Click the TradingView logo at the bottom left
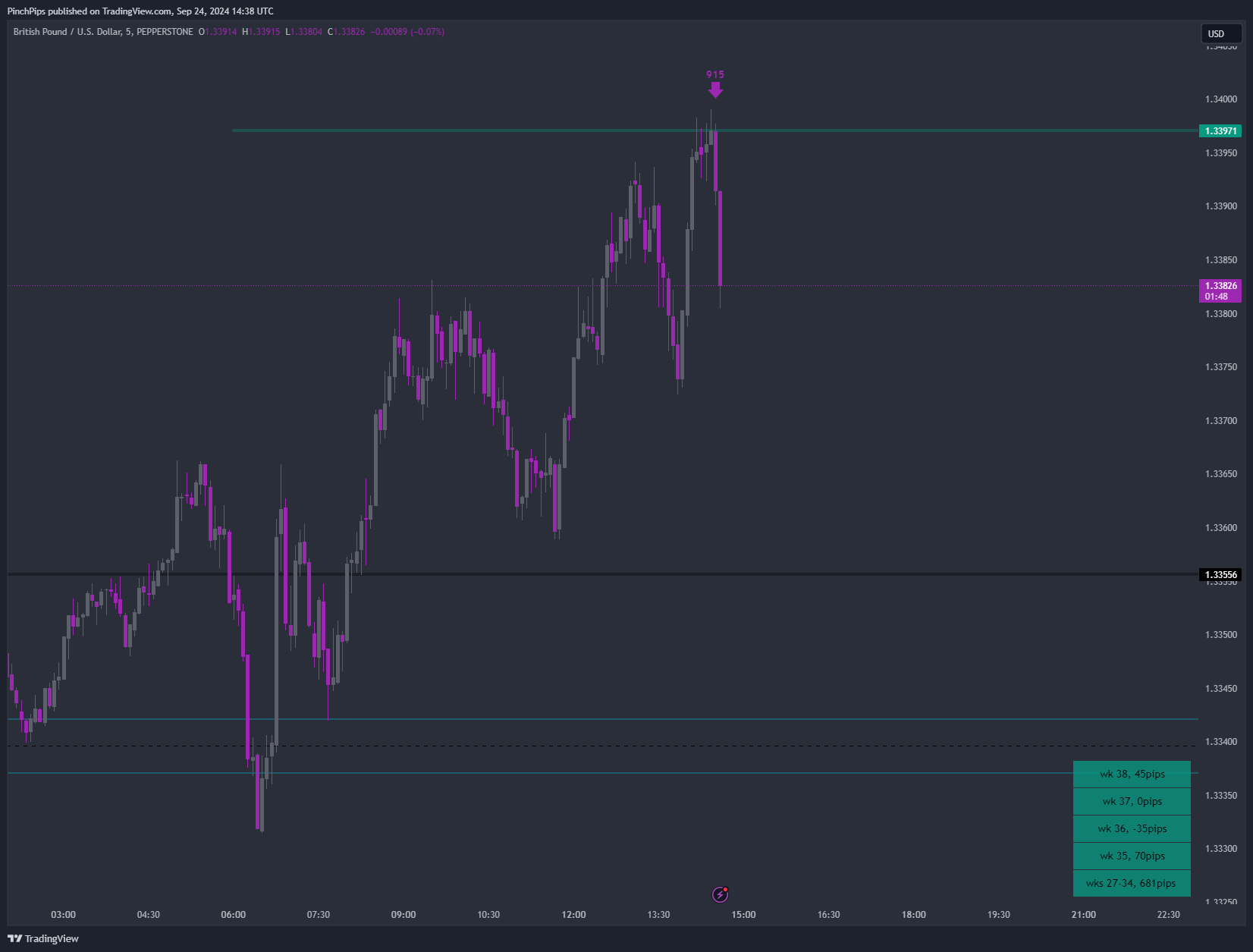Screen dimensions: 1253x952 coord(43,938)
